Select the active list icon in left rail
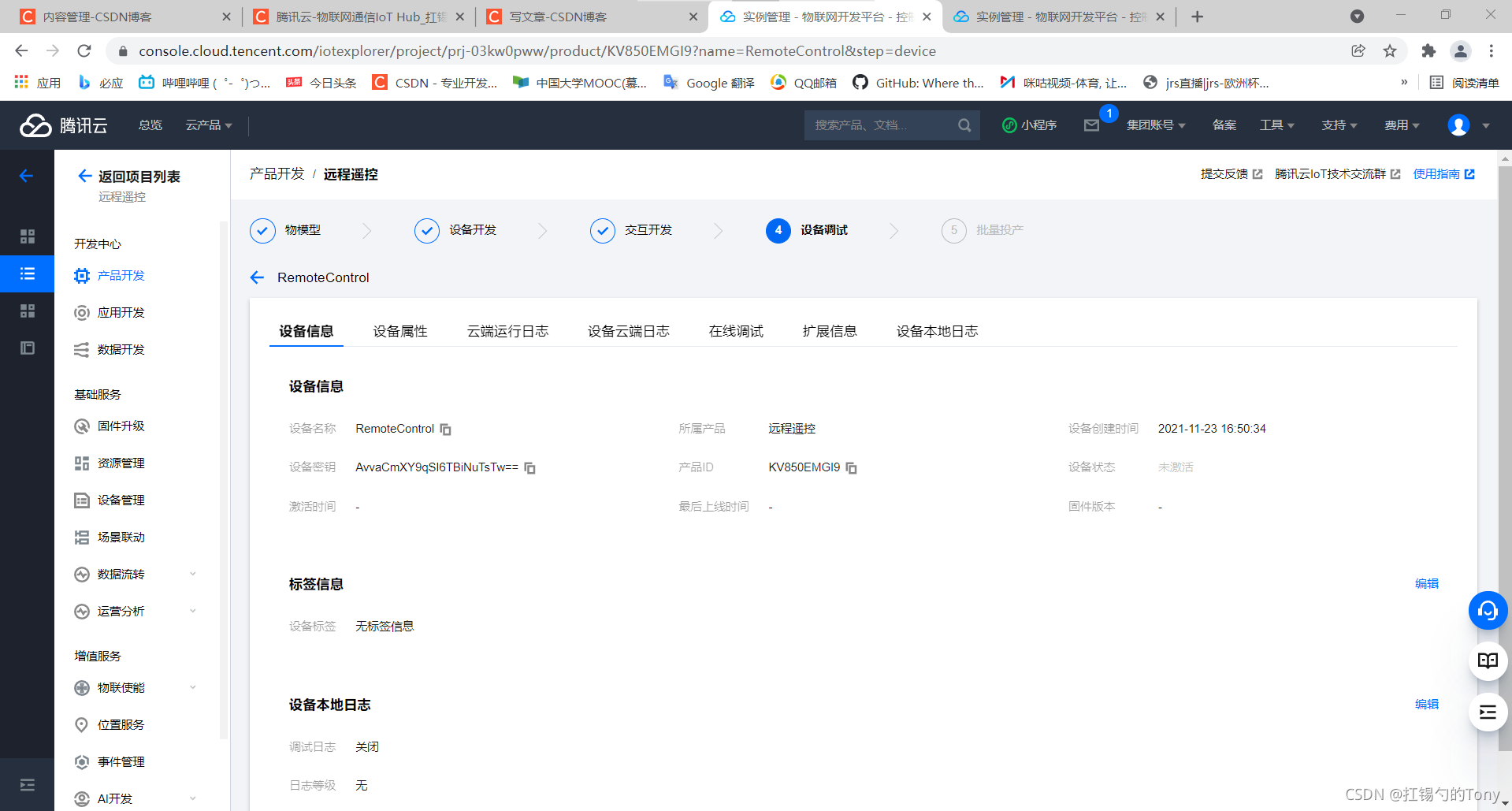This screenshot has height=811, width=1512. coord(28,274)
